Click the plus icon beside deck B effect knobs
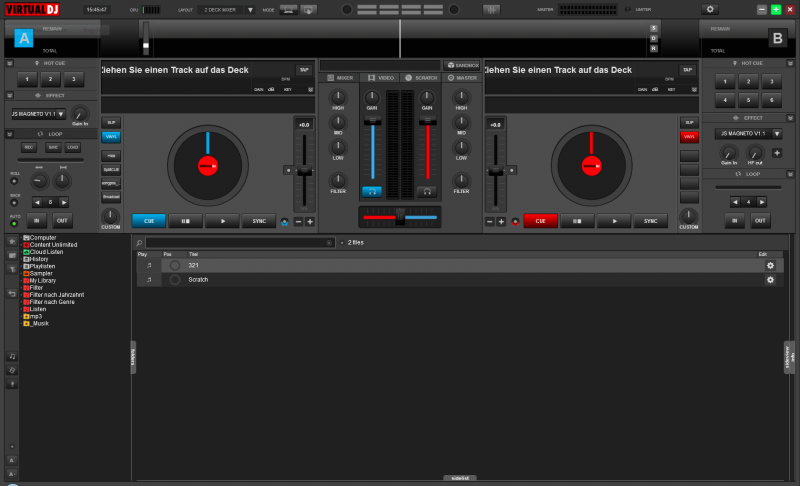The width and height of the screenshot is (800, 486). click(777, 153)
